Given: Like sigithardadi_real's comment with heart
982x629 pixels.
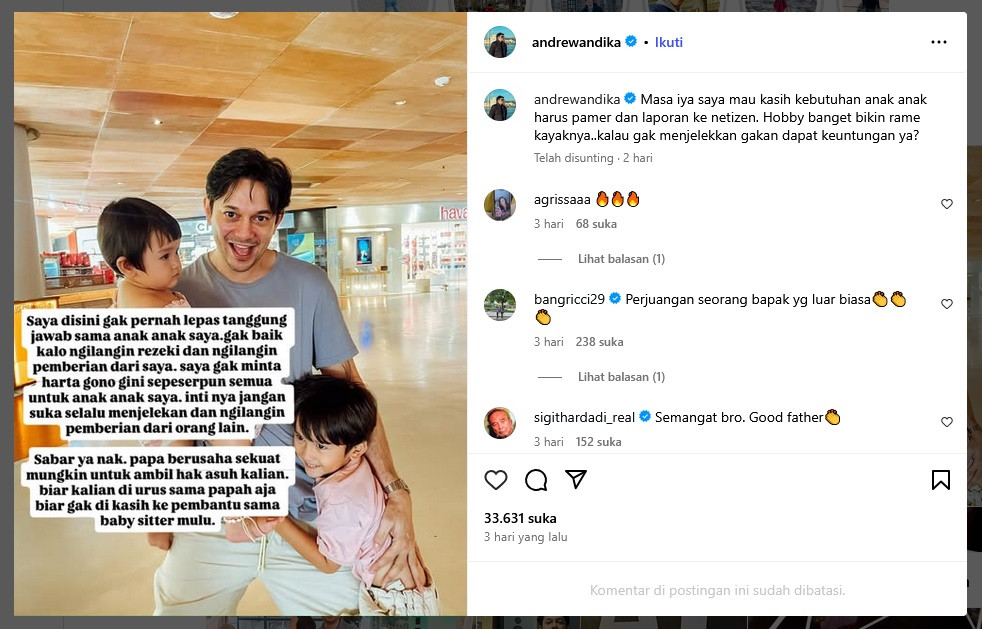Looking at the screenshot, I should (947, 422).
